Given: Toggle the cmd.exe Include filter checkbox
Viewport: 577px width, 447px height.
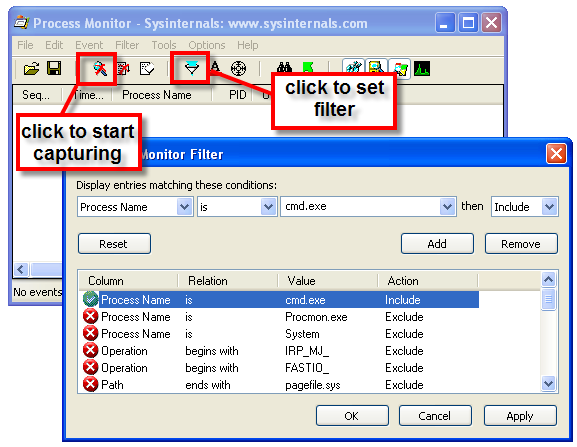Looking at the screenshot, I should (x=90, y=299).
